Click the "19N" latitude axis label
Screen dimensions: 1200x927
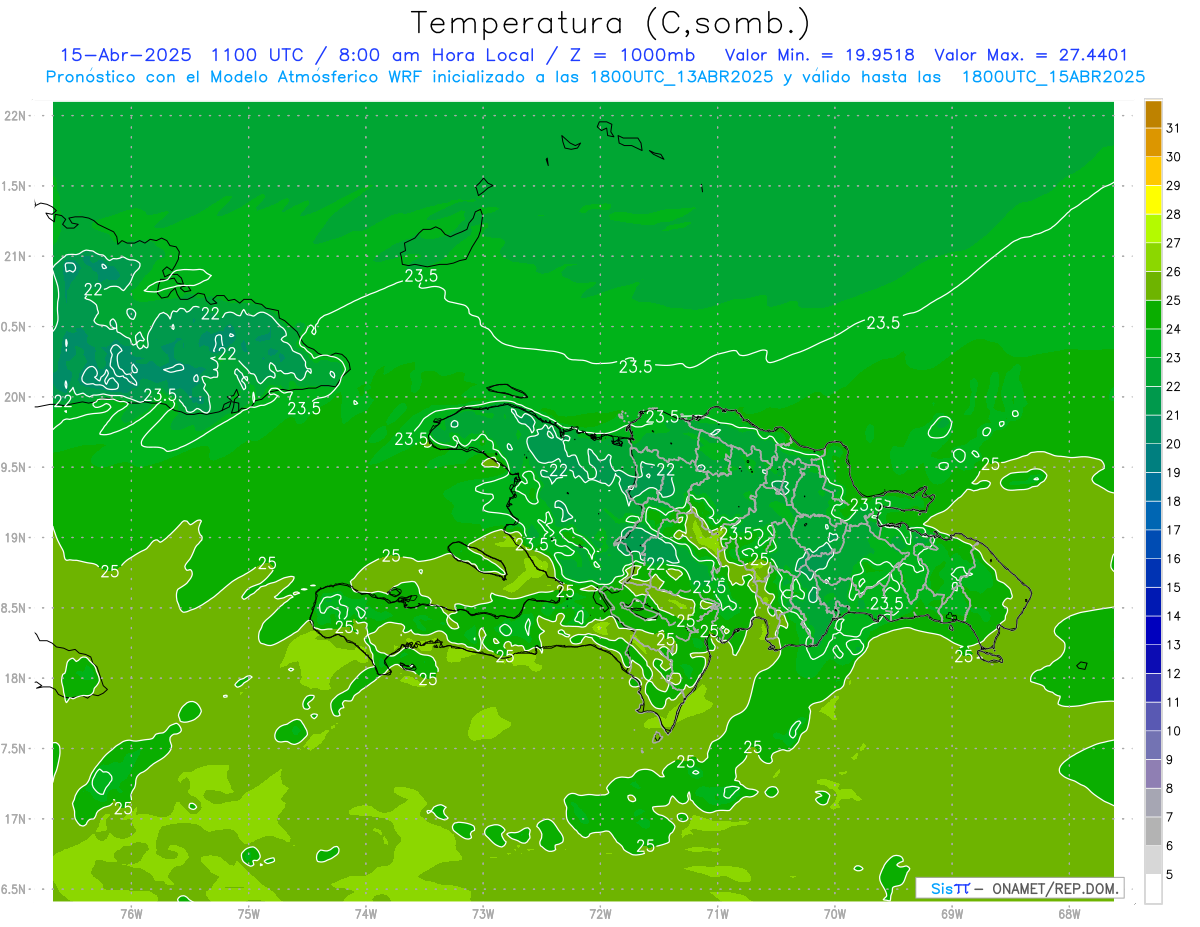(x=17, y=538)
